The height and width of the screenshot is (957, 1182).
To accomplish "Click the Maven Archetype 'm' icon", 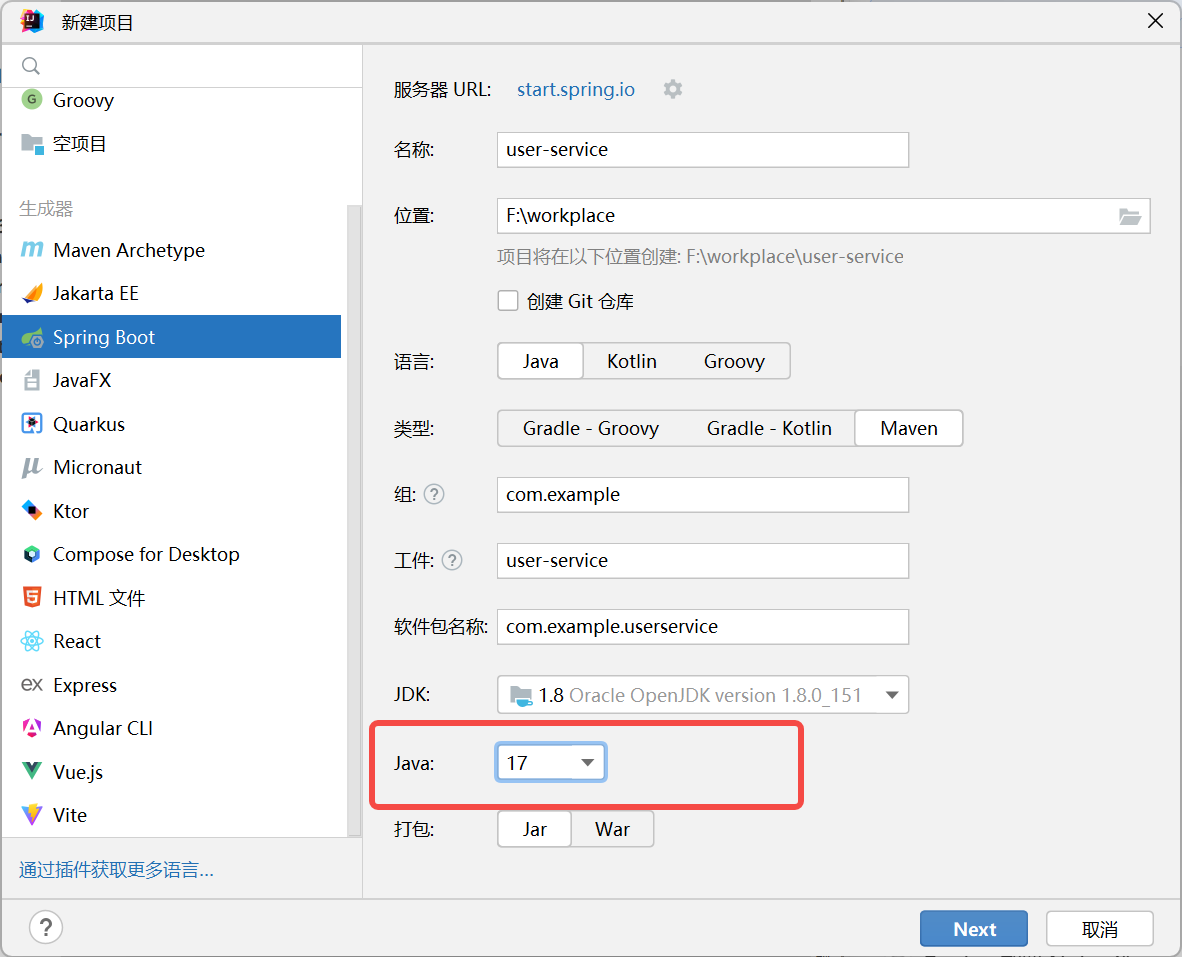I will tap(32, 249).
